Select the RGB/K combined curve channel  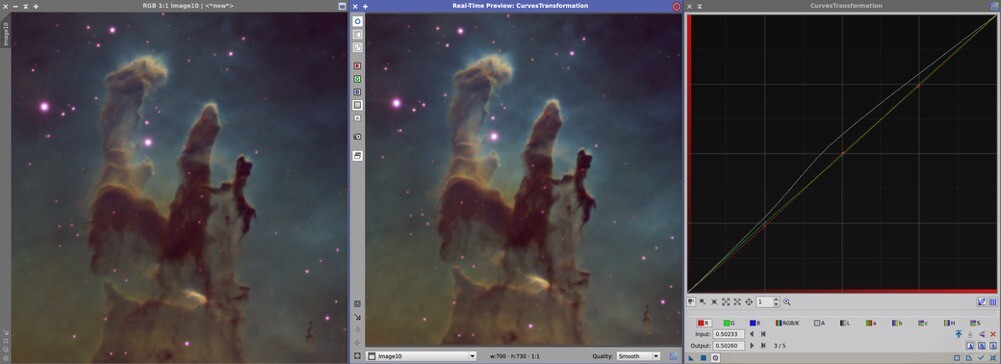(786, 323)
